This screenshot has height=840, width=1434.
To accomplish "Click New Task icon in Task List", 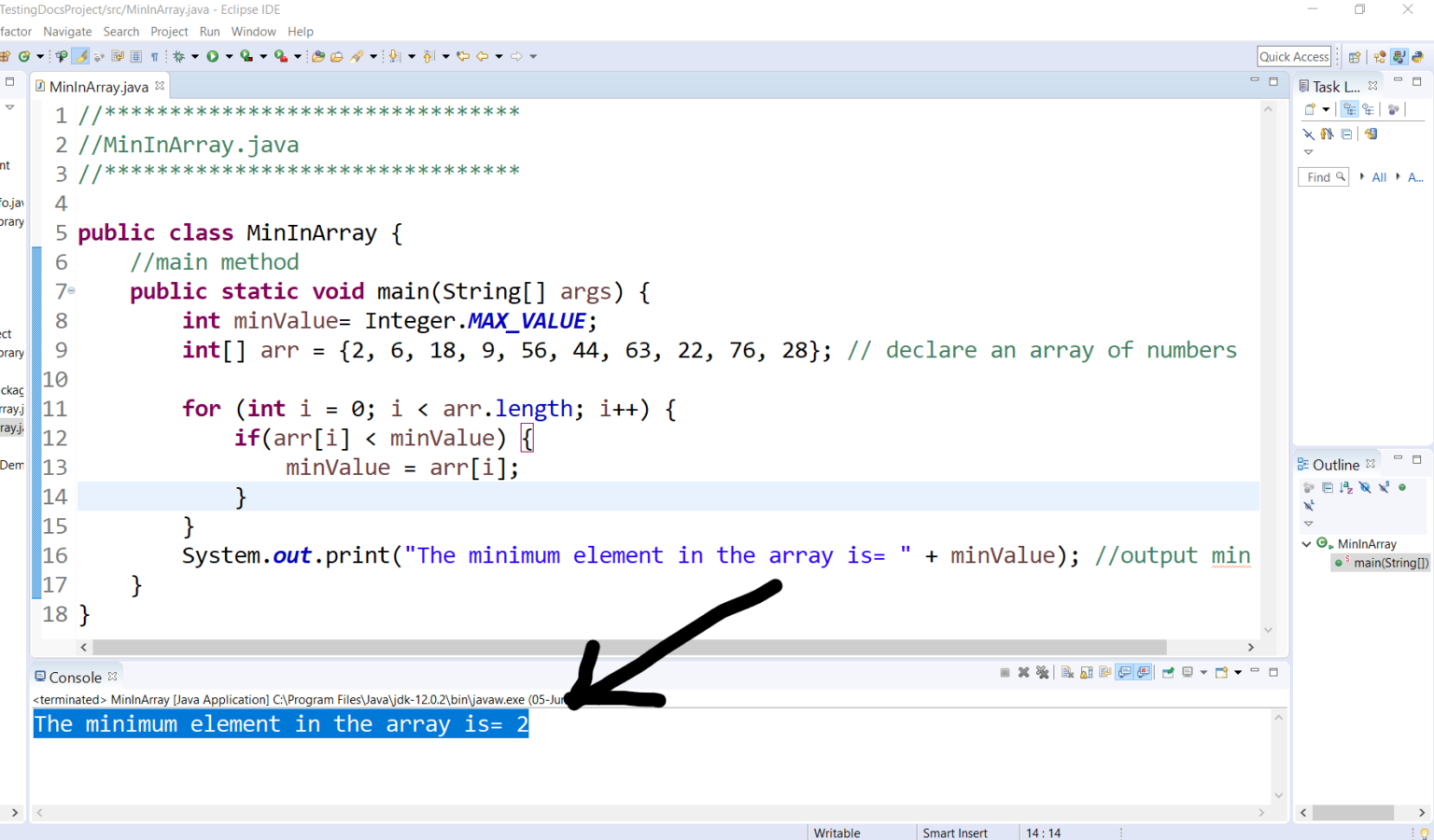I will click(x=1310, y=109).
